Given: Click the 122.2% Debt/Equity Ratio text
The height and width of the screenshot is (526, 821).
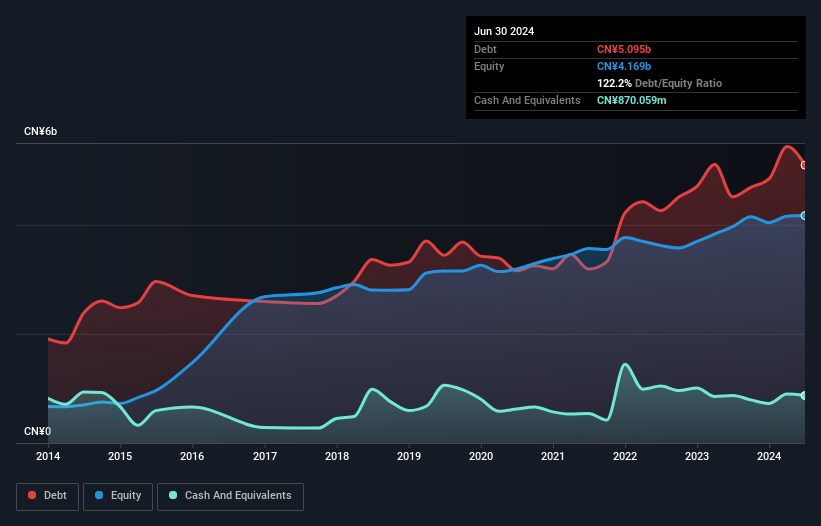Looking at the screenshot, I should tap(659, 83).
